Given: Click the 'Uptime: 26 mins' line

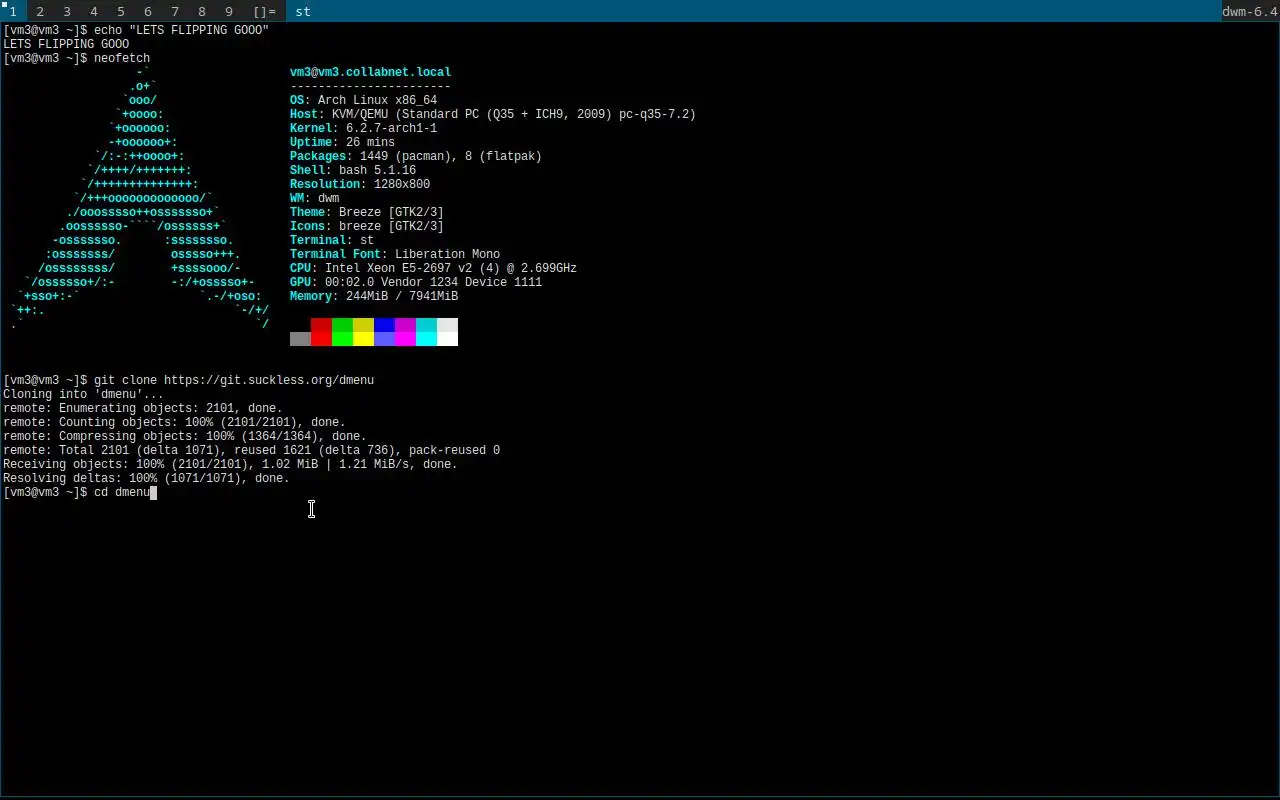Looking at the screenshot, I should (342, 142).
